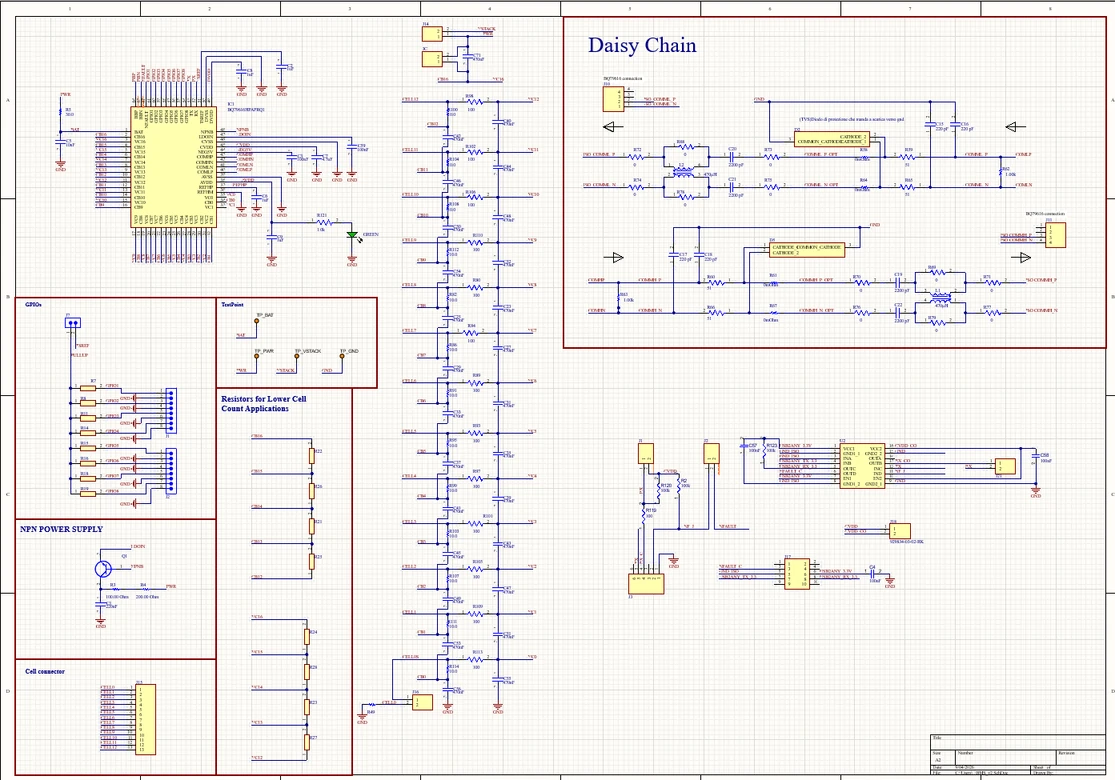
Task: Click the Revision field in title block
Action: [x=1081, y=756]
